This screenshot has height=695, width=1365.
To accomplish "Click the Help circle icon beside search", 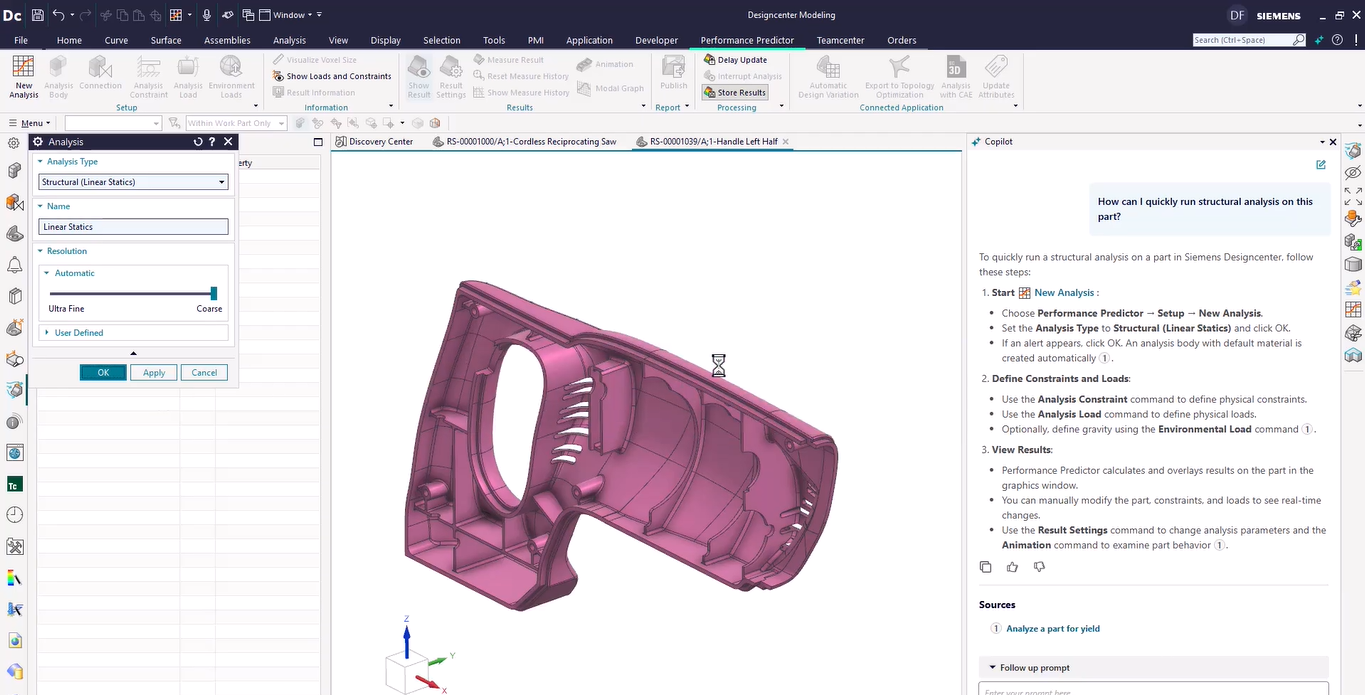I will click(1337, 40).
